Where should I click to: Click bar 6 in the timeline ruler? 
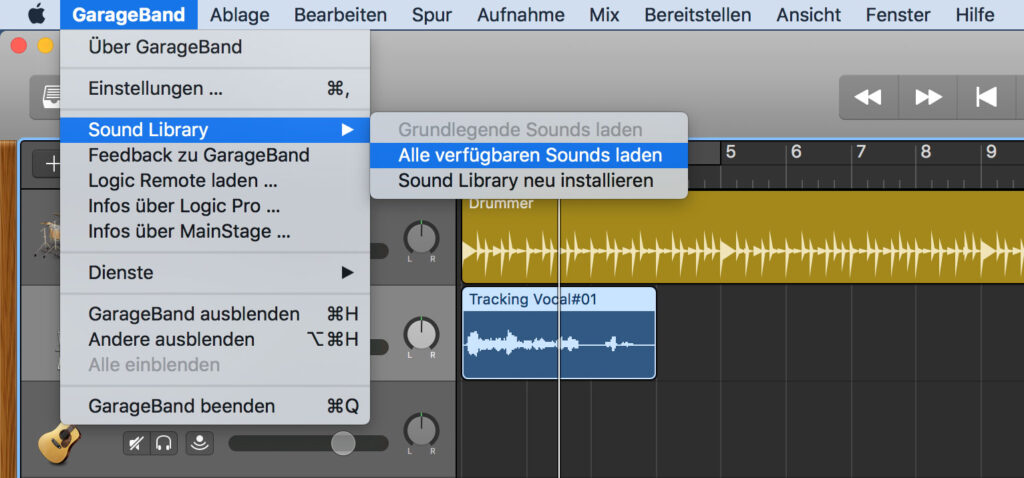click(796, 152)
